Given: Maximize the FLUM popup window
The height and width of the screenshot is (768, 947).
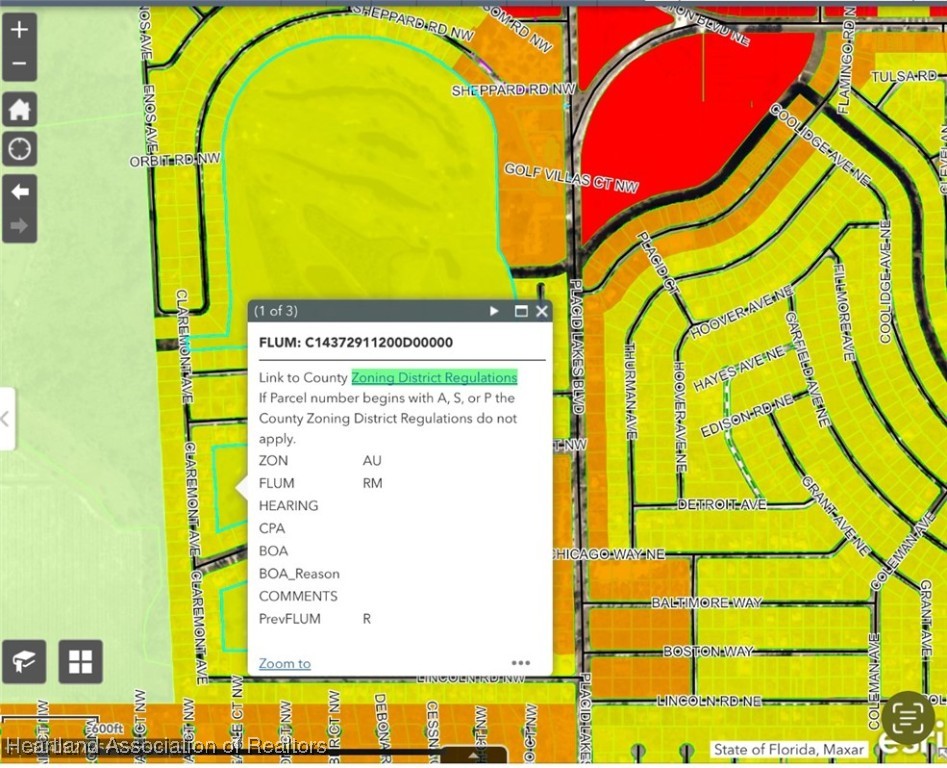Looking at the screenshot, I should 520,312.
